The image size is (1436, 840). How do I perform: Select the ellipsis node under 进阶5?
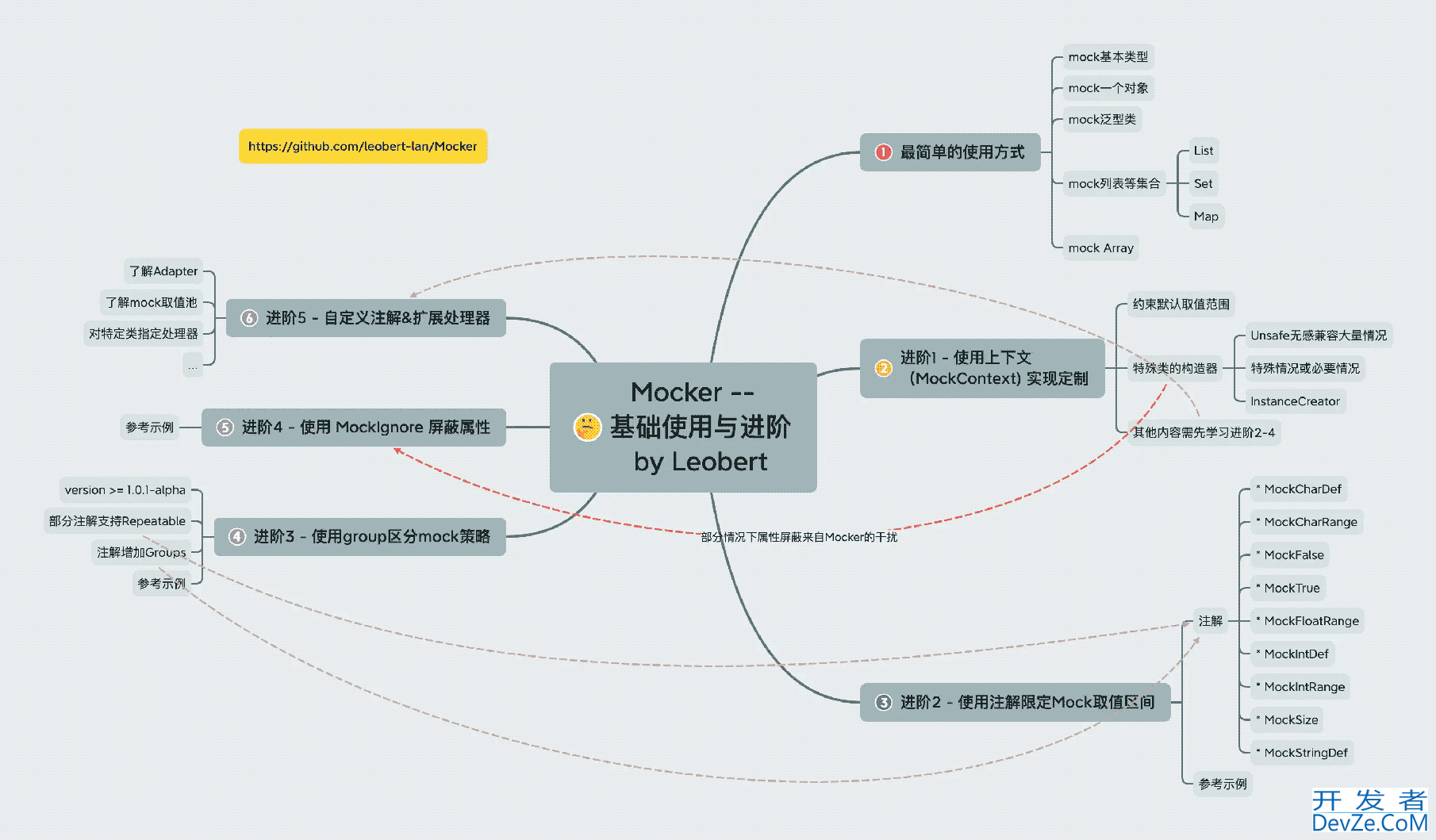tap(193, 365)
